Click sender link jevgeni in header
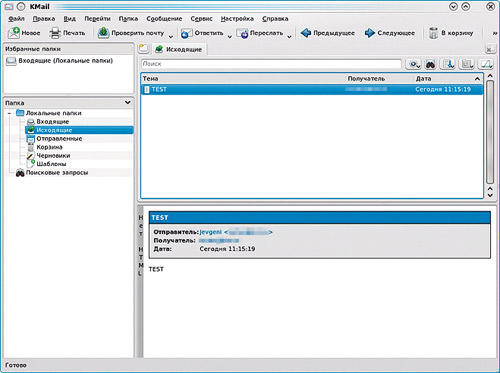 pyautogui.click(x=210, y=232)
